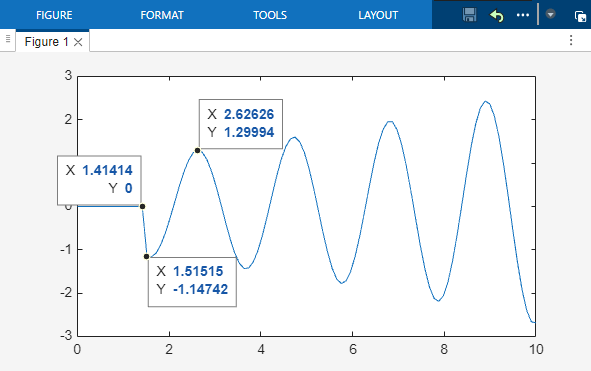
Task: Click the tab list handle left of Figure 1
Action: coord(8,39)
